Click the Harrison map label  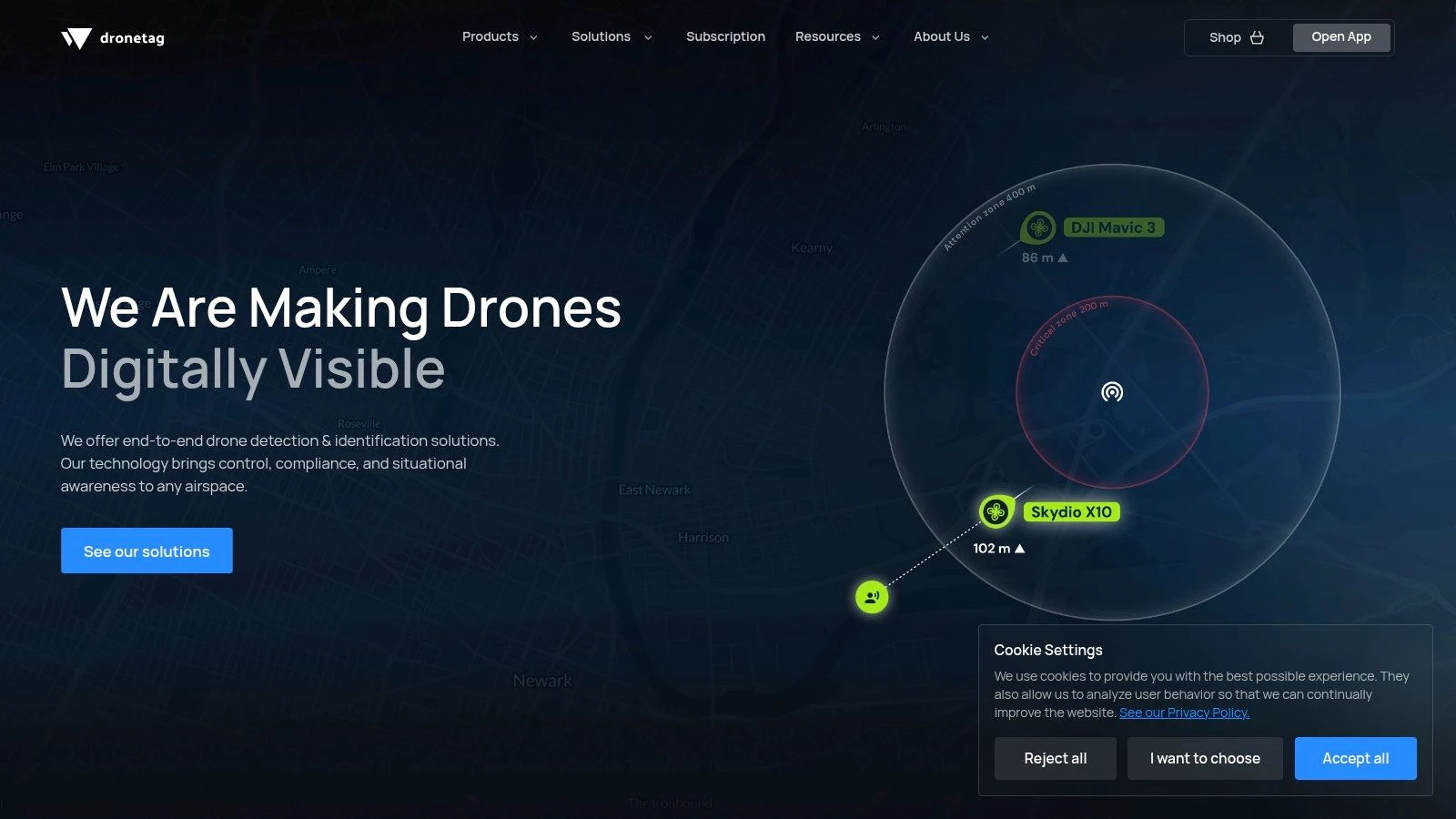tap(703, 538)
